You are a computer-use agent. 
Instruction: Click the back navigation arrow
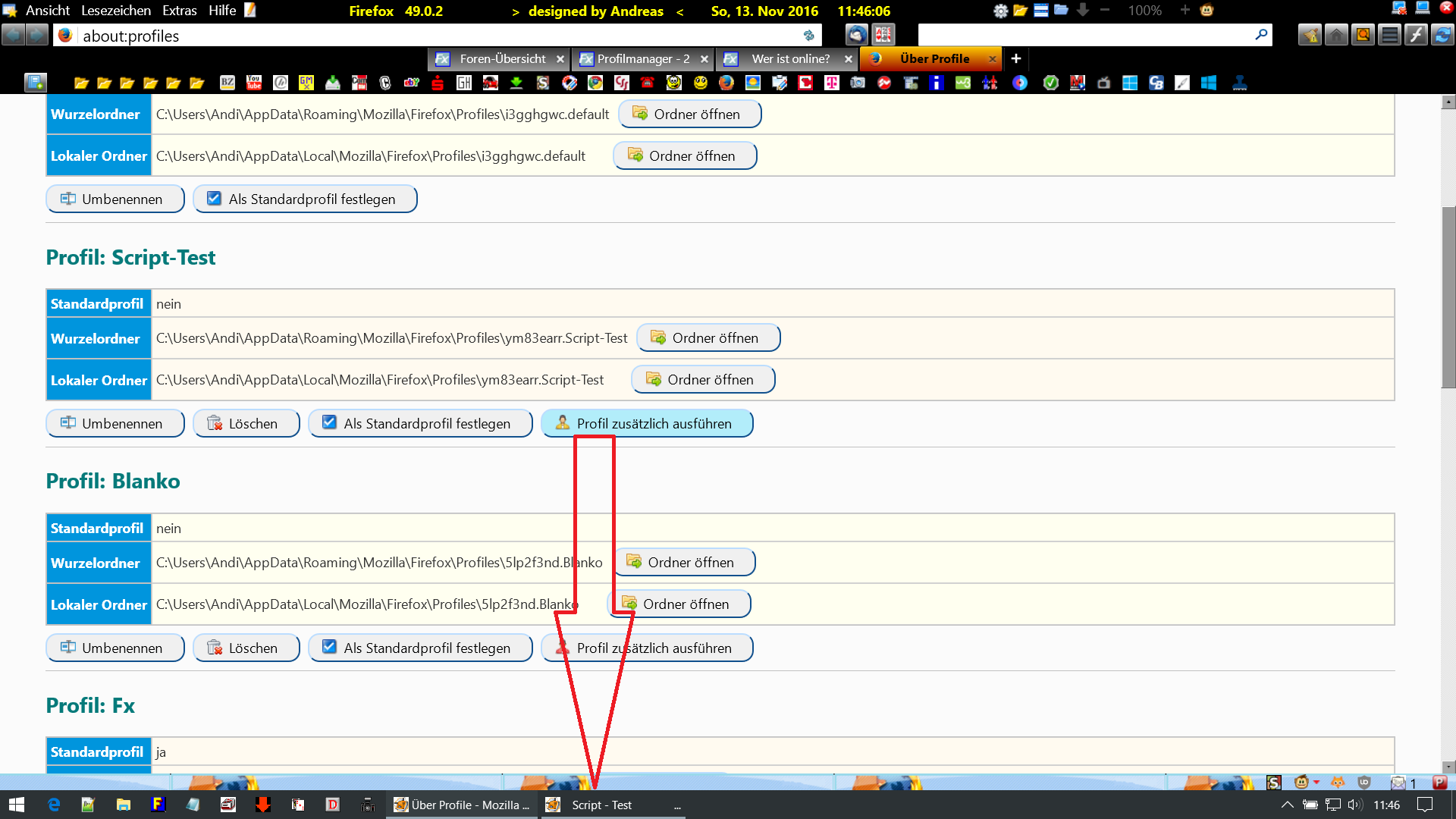tap(13, 35)
